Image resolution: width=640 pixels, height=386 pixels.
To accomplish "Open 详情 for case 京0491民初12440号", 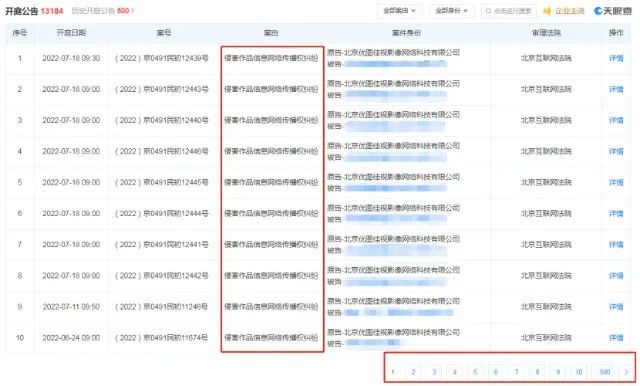I will 616,120.
